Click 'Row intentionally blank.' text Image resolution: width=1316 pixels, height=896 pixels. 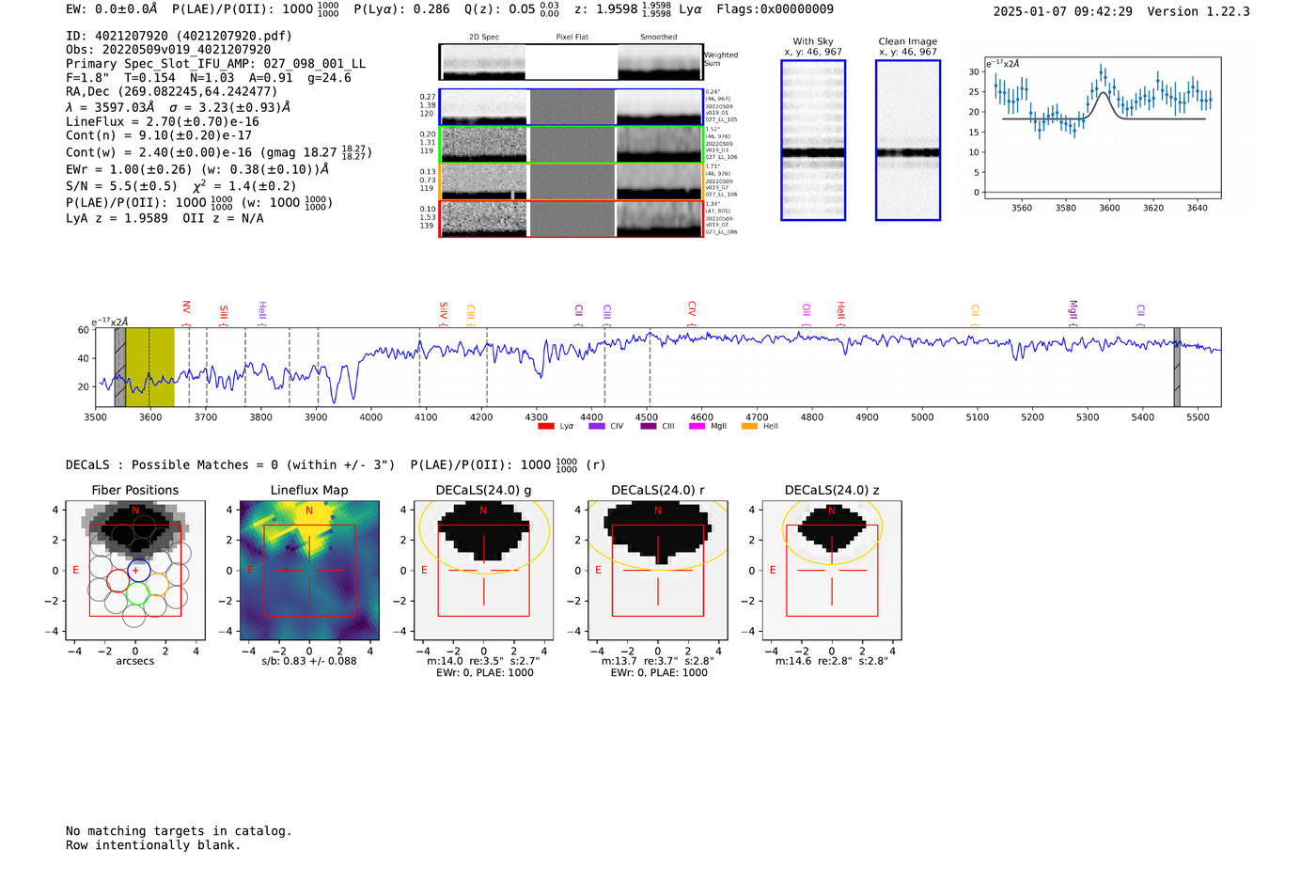[x=153, y=845]
